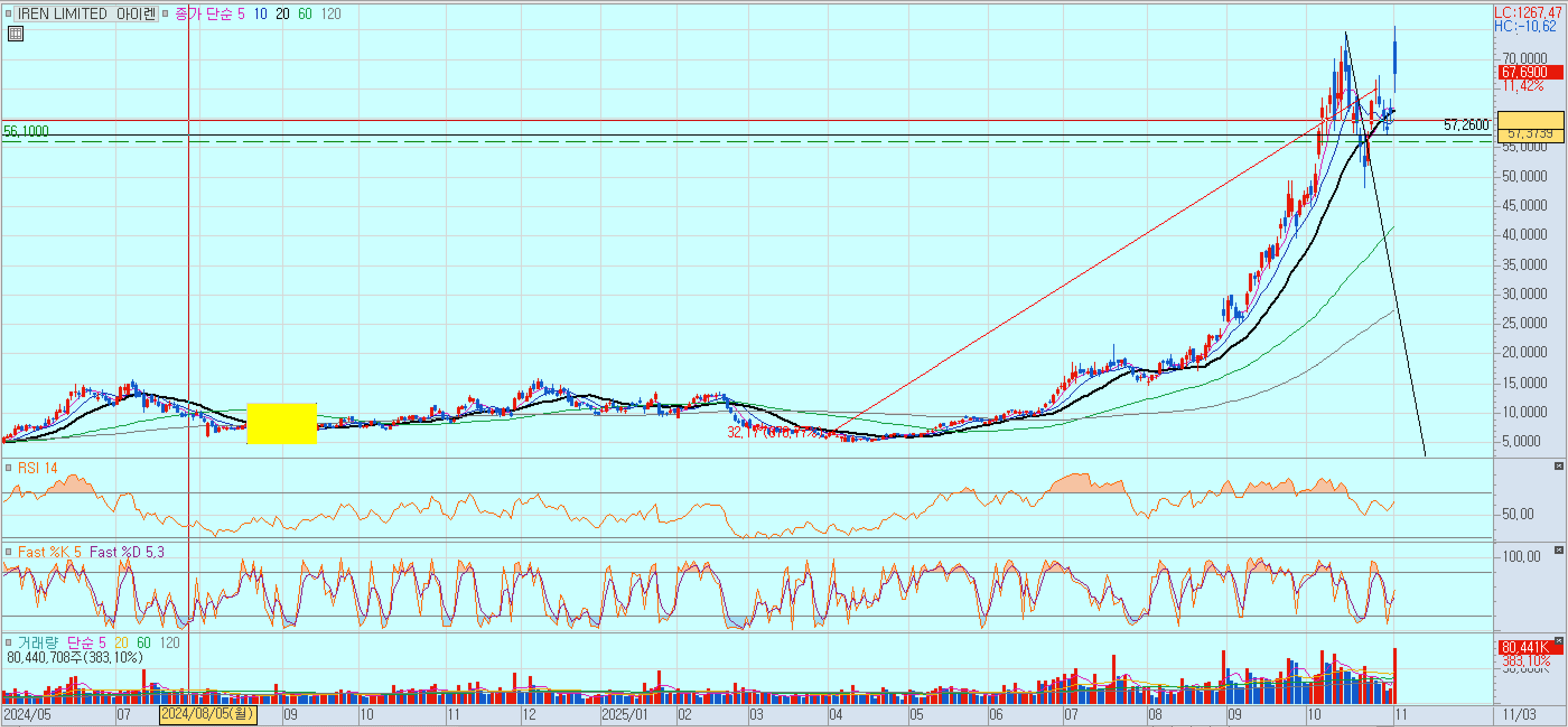1568x727 pixels.
Task: Close the 거래량 volume pane
Action: coord(1558,641)
